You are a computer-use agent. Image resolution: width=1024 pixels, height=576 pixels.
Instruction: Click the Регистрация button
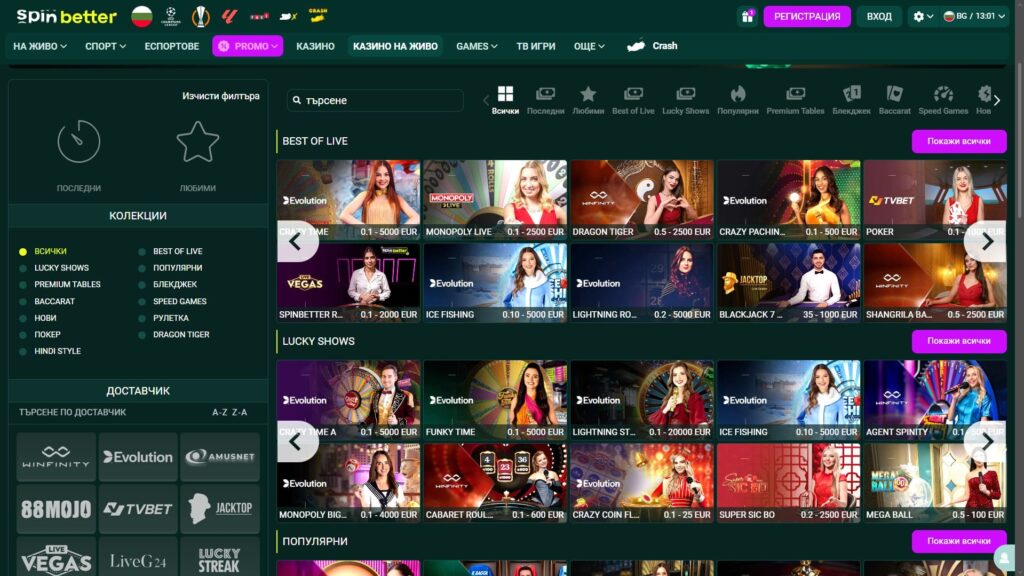tap(806, 17)
